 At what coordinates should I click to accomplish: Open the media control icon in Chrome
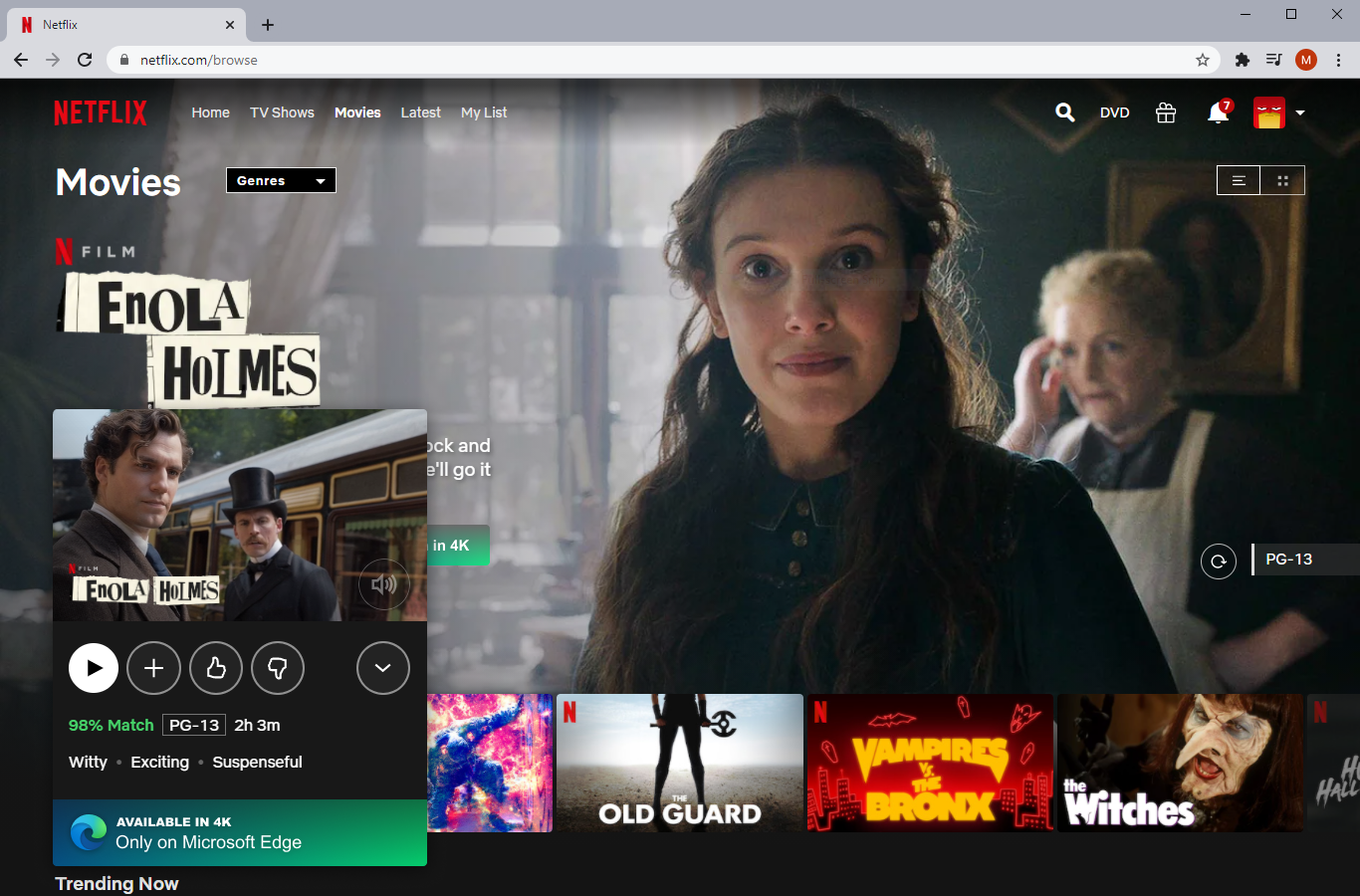tap(1273, 60)
